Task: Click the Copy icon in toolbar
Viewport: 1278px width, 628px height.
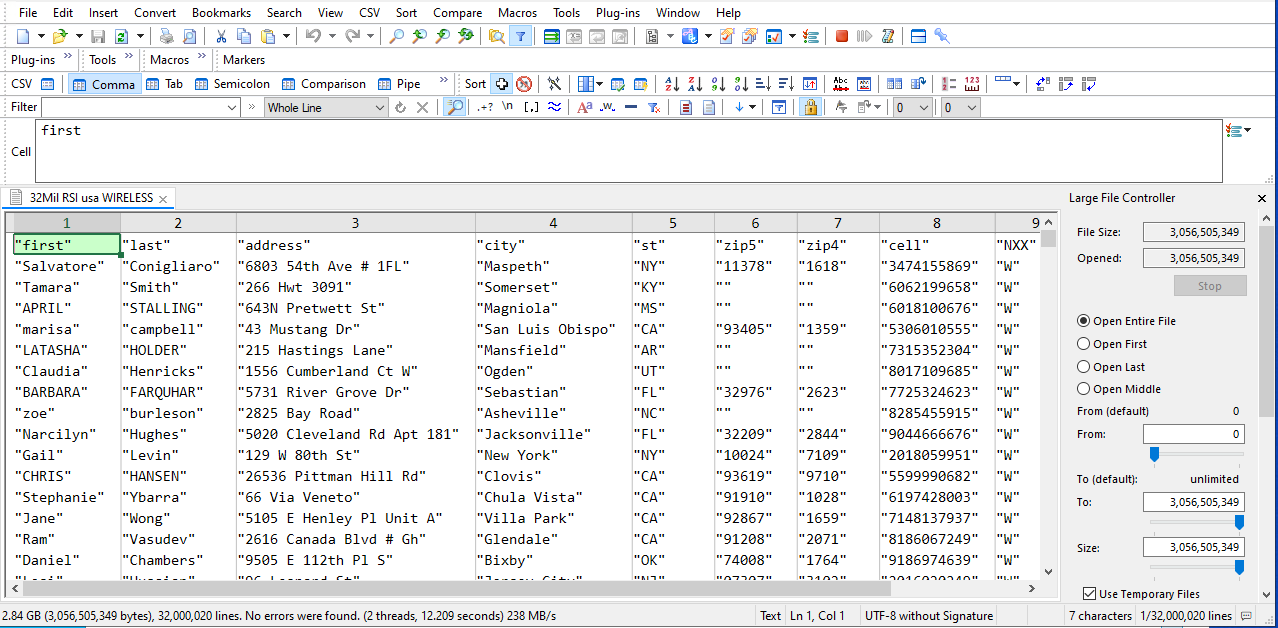Action: pyautogui.click(x=244, y=36)
